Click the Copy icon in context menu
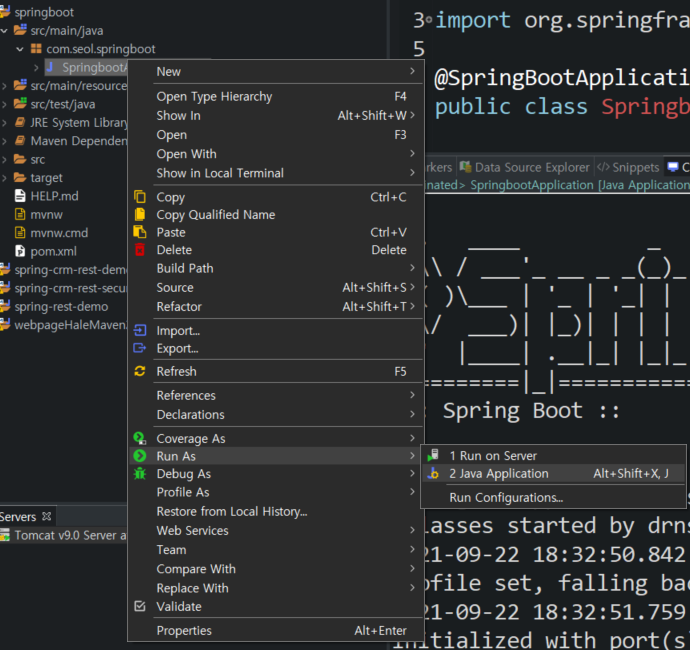 (x=139, y=197)
